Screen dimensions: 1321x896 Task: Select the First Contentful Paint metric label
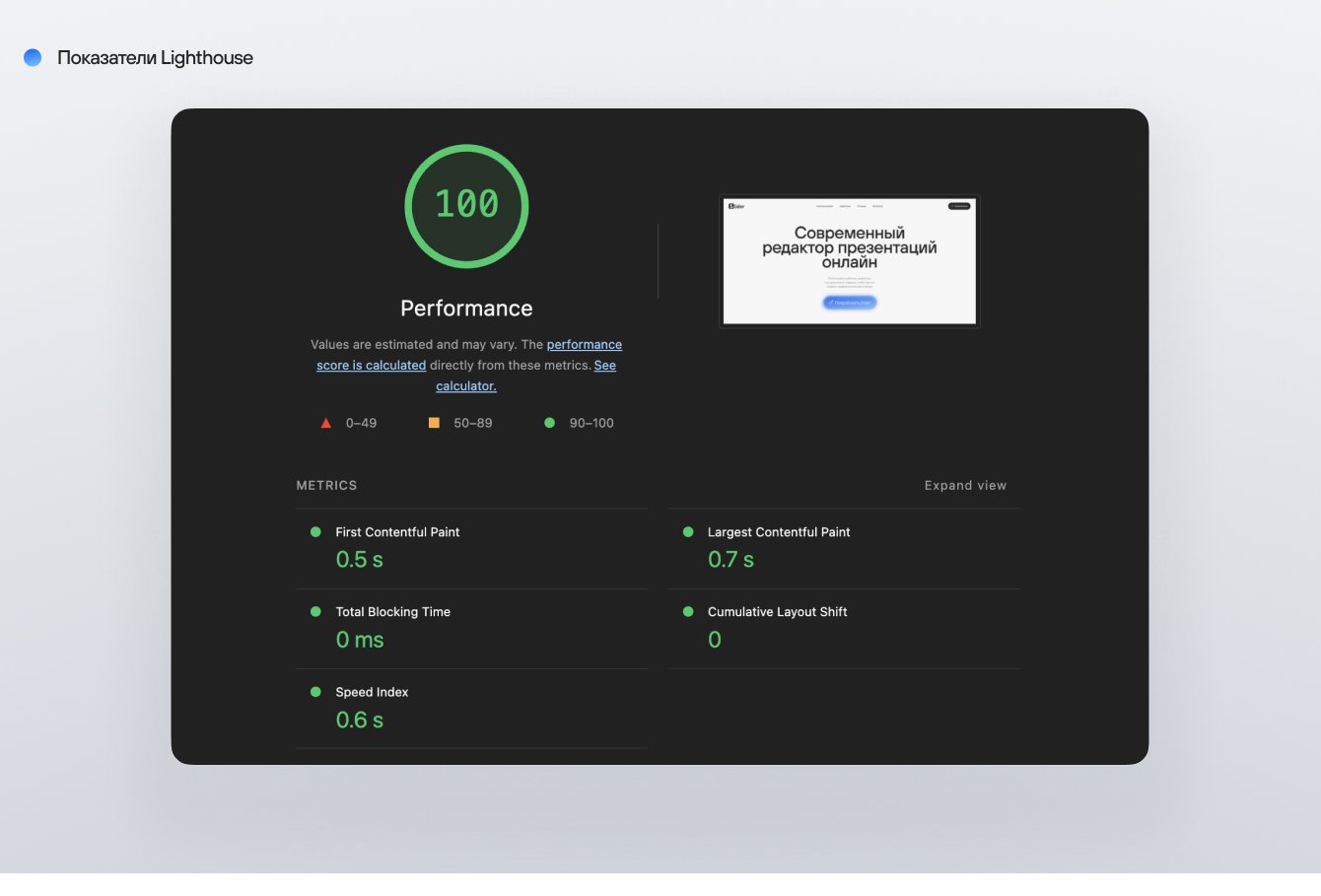tap(397, 532)
